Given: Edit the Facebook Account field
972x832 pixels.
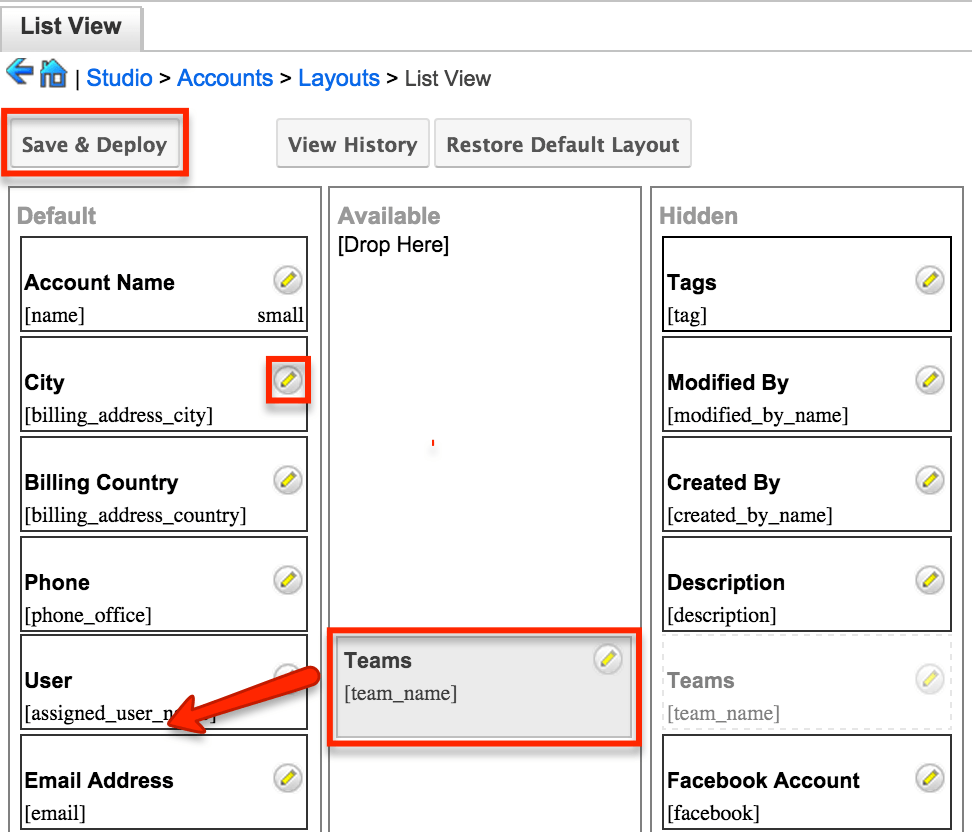Looking at the screenshot, I should pyautogui.click(x=930, y=778).
